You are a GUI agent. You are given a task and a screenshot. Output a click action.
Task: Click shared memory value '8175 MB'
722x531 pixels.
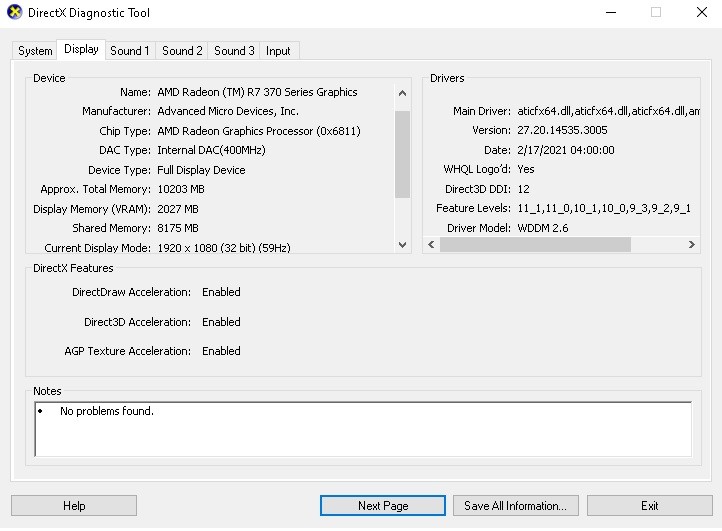tap(178, 228)
